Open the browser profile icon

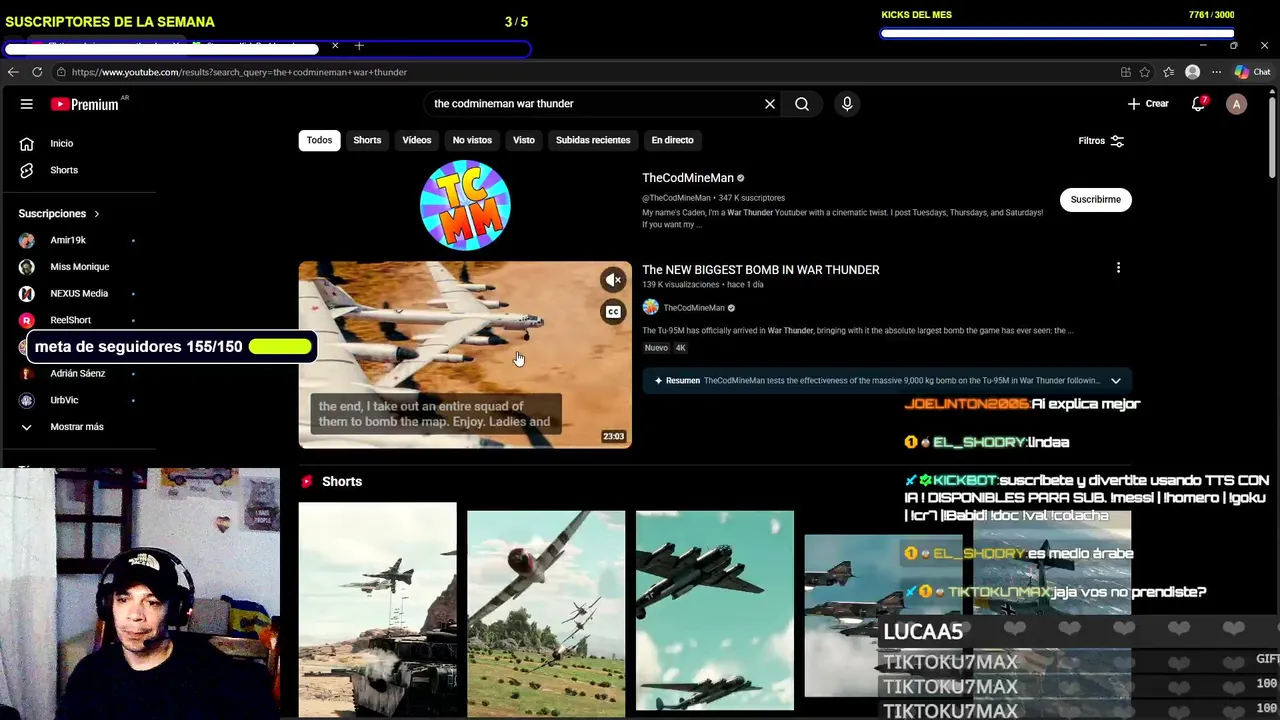[x=1192, y=72]
